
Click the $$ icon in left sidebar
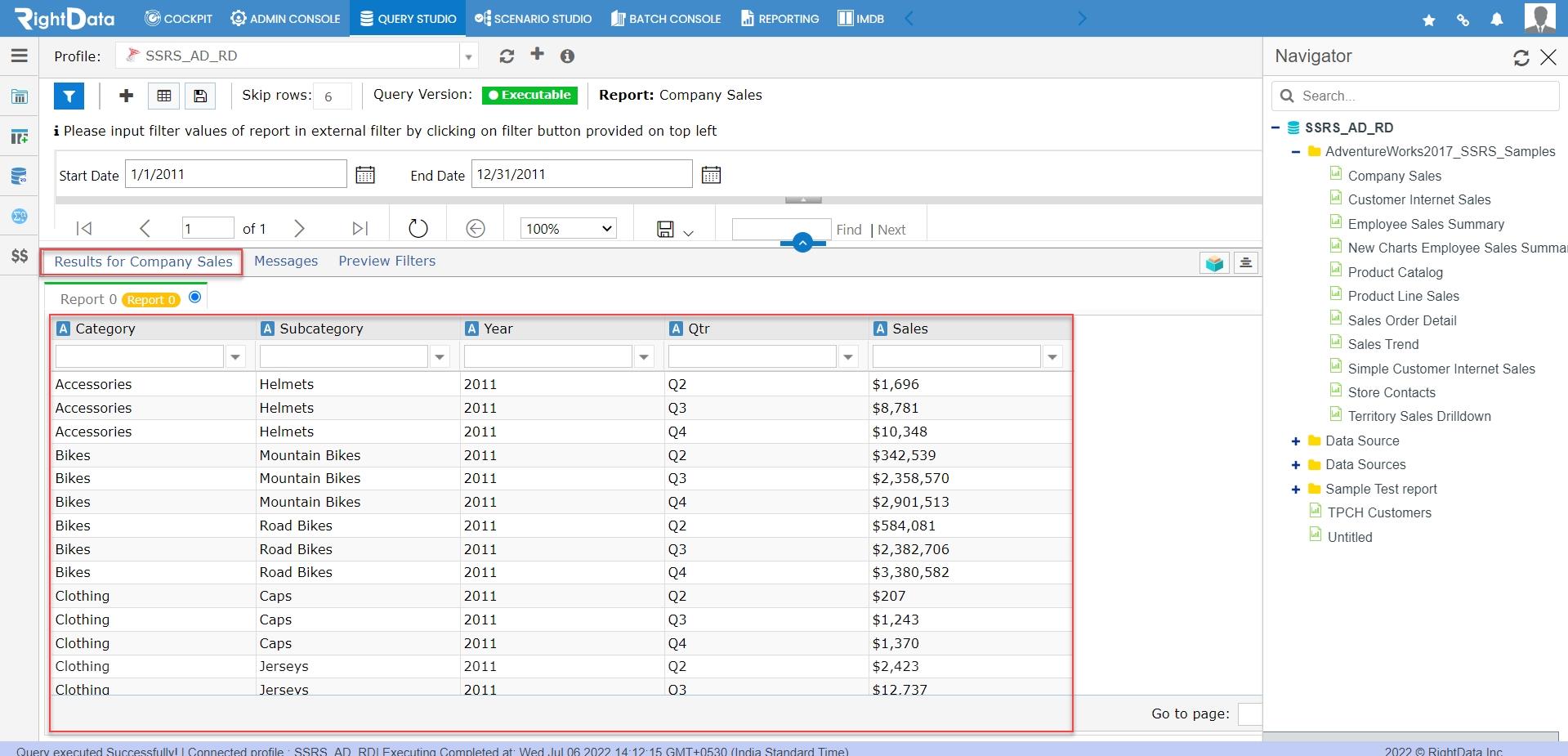(x=20, y=257)
